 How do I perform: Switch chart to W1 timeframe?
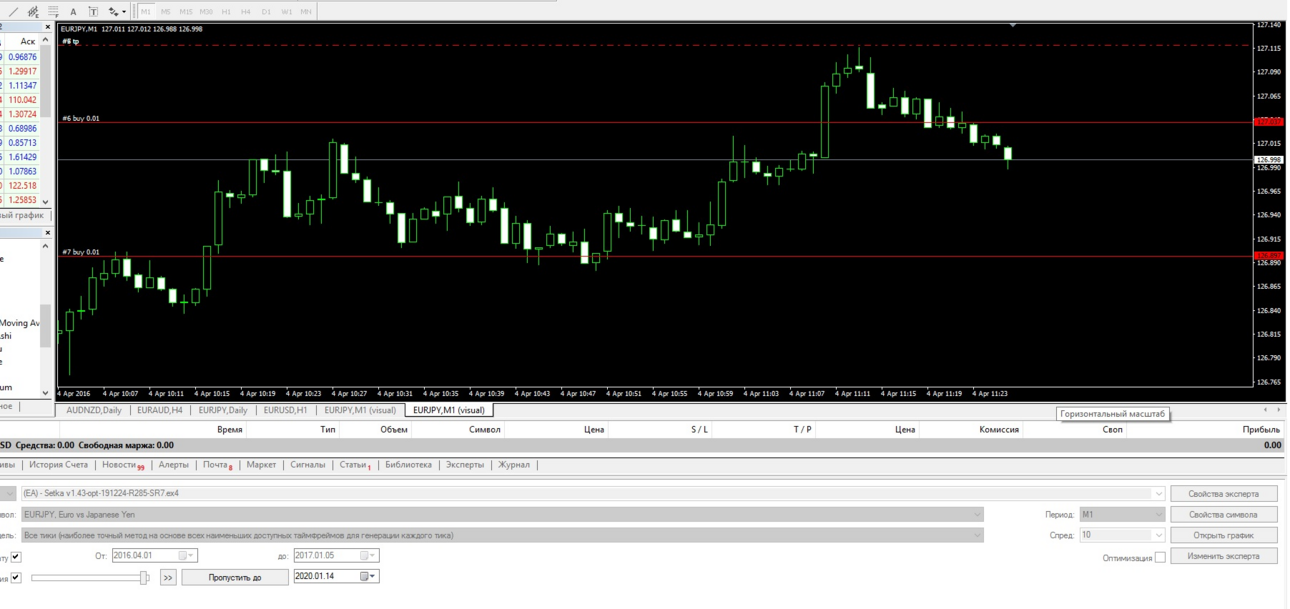[286, 12]
